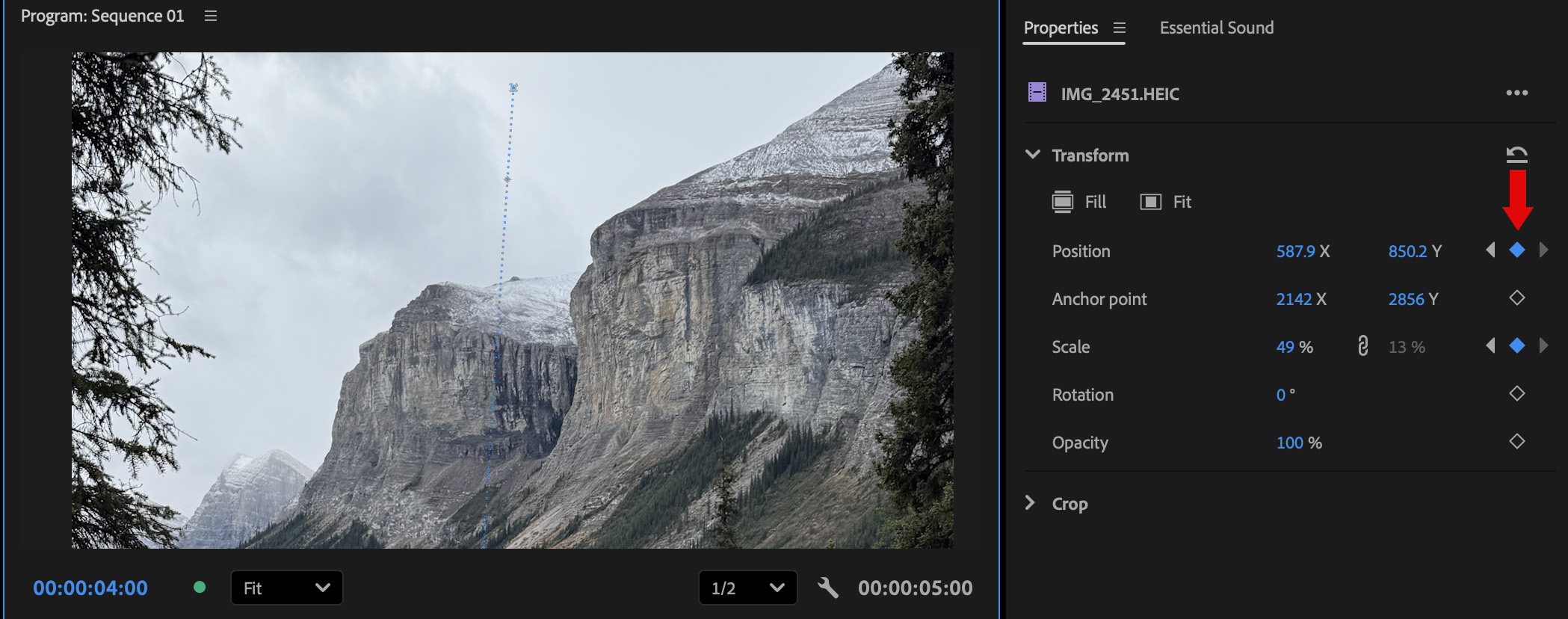Open the 1/2 playback resolution dropdown
Screen dimensions: 1568x619
[x=747, y=588]
